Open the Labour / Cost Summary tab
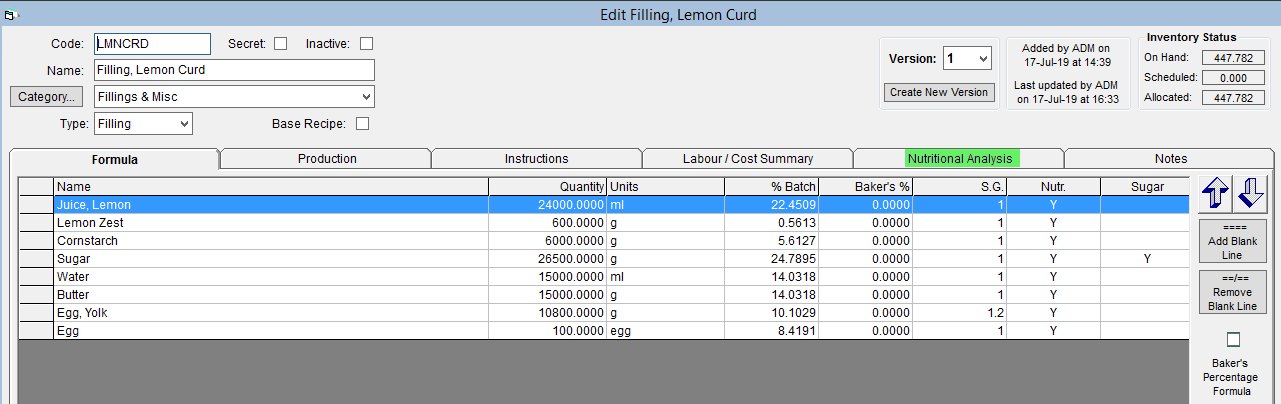This screenshot has height=404, width=1281. [748, 159]
